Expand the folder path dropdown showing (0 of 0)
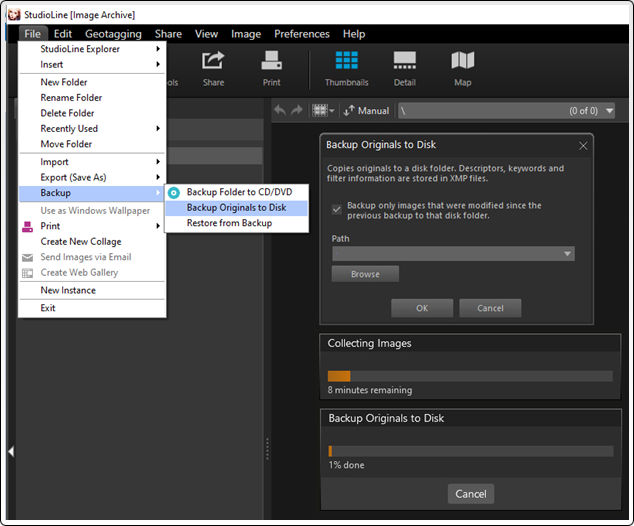 point(612,110)
